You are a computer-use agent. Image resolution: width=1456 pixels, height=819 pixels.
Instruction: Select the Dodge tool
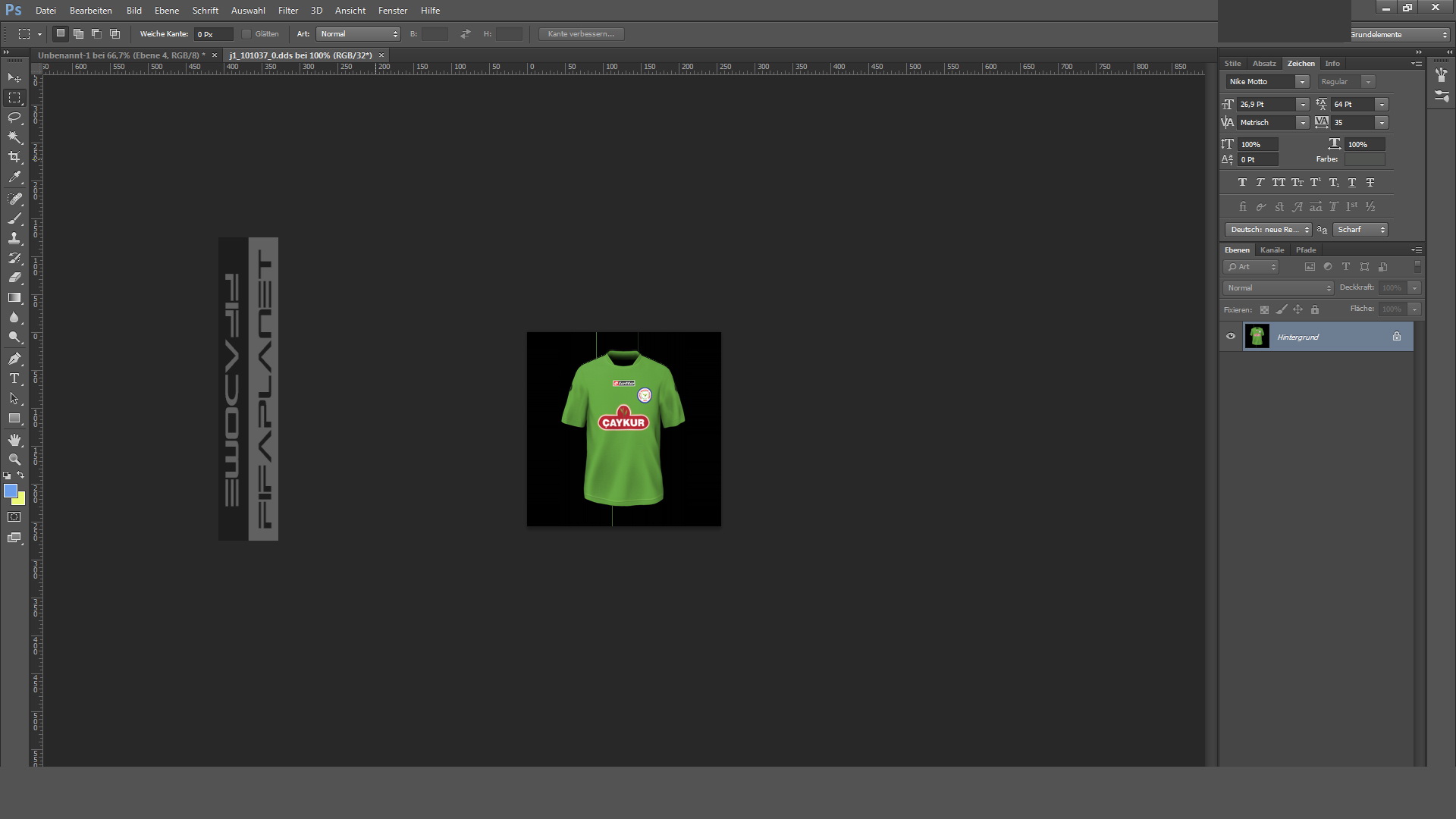pos(14,337)
